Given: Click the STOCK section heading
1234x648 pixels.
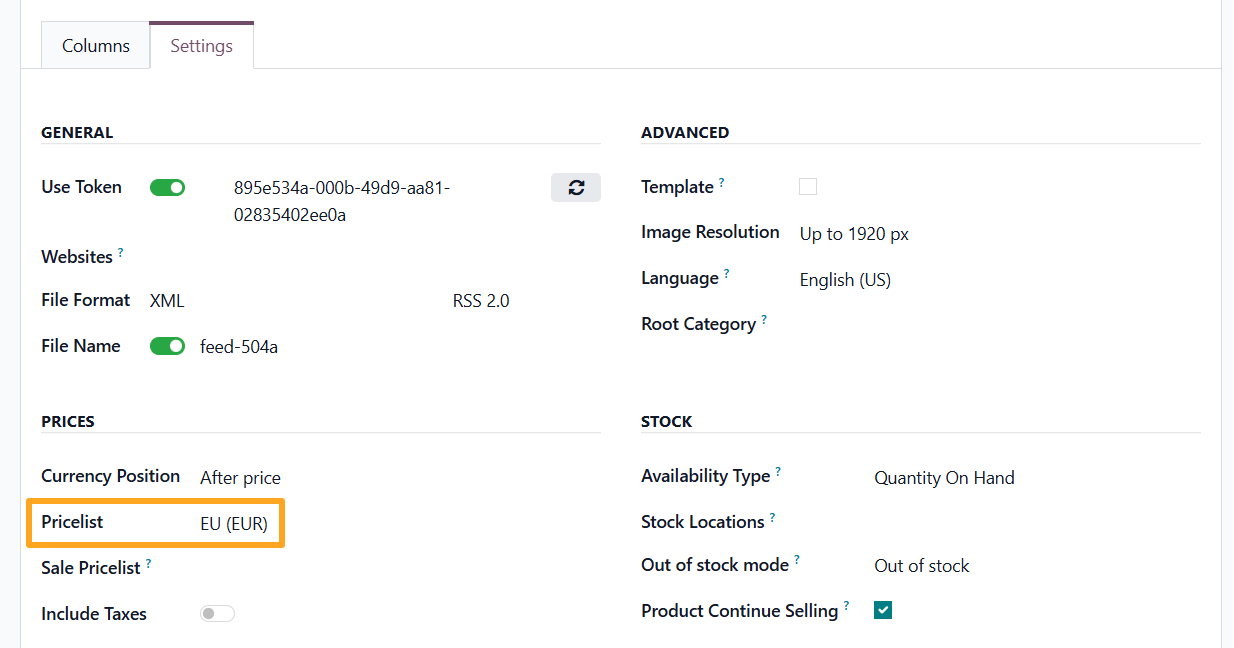Looking at the screenshot, I should (x=667, y=421).
